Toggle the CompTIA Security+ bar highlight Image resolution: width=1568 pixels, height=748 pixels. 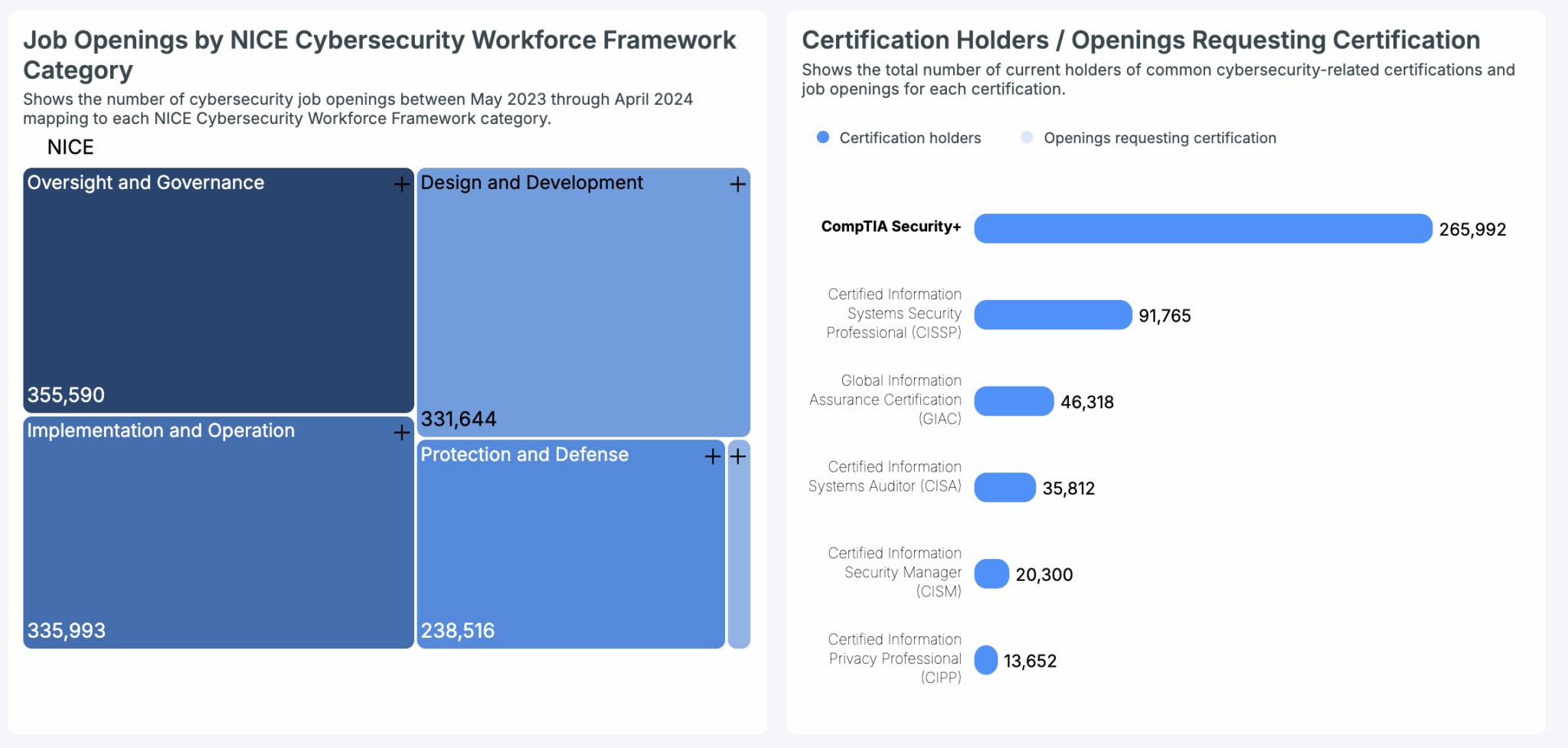pyautogui.click(x=1202, y=228)
